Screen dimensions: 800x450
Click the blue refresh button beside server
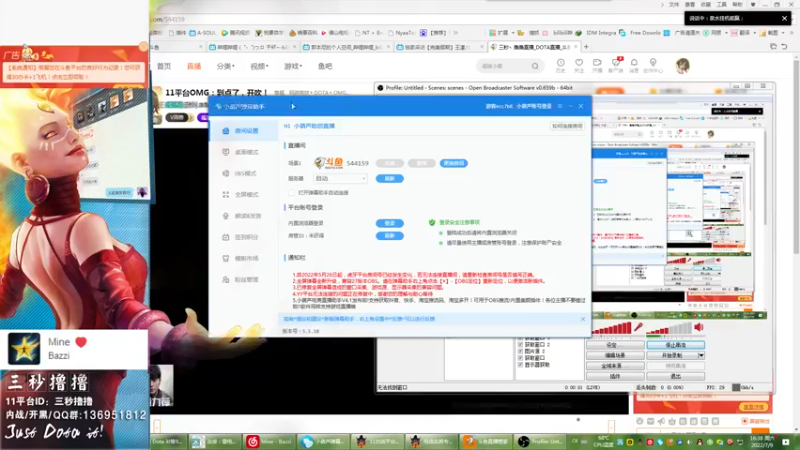pos(390,179)
